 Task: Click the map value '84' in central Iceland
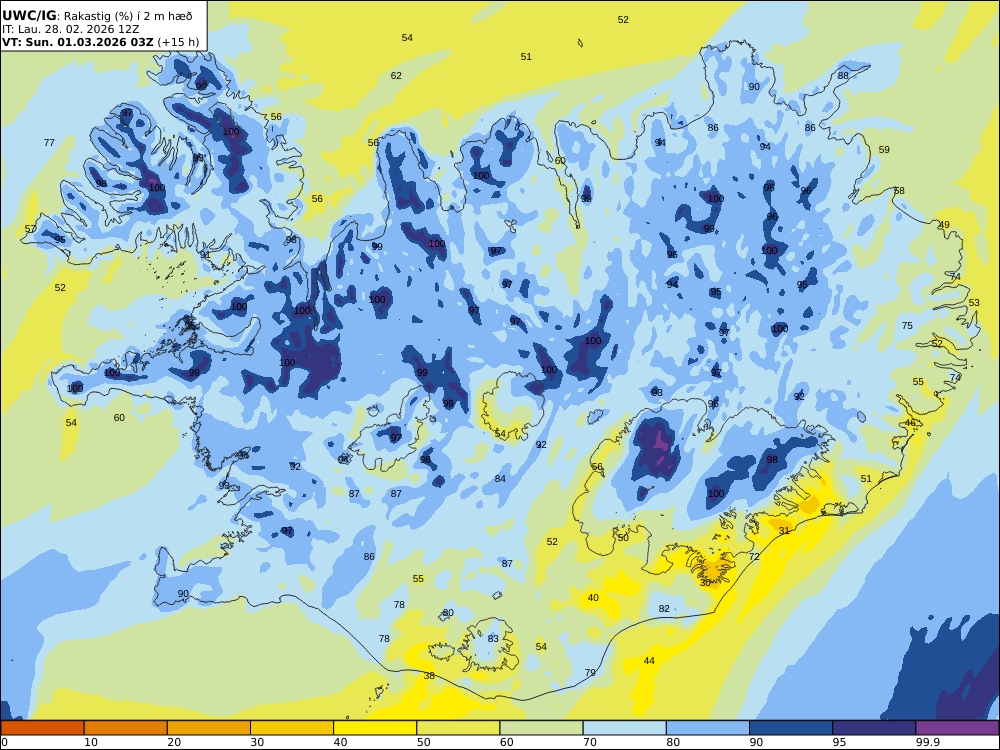[x=500, y=479]
